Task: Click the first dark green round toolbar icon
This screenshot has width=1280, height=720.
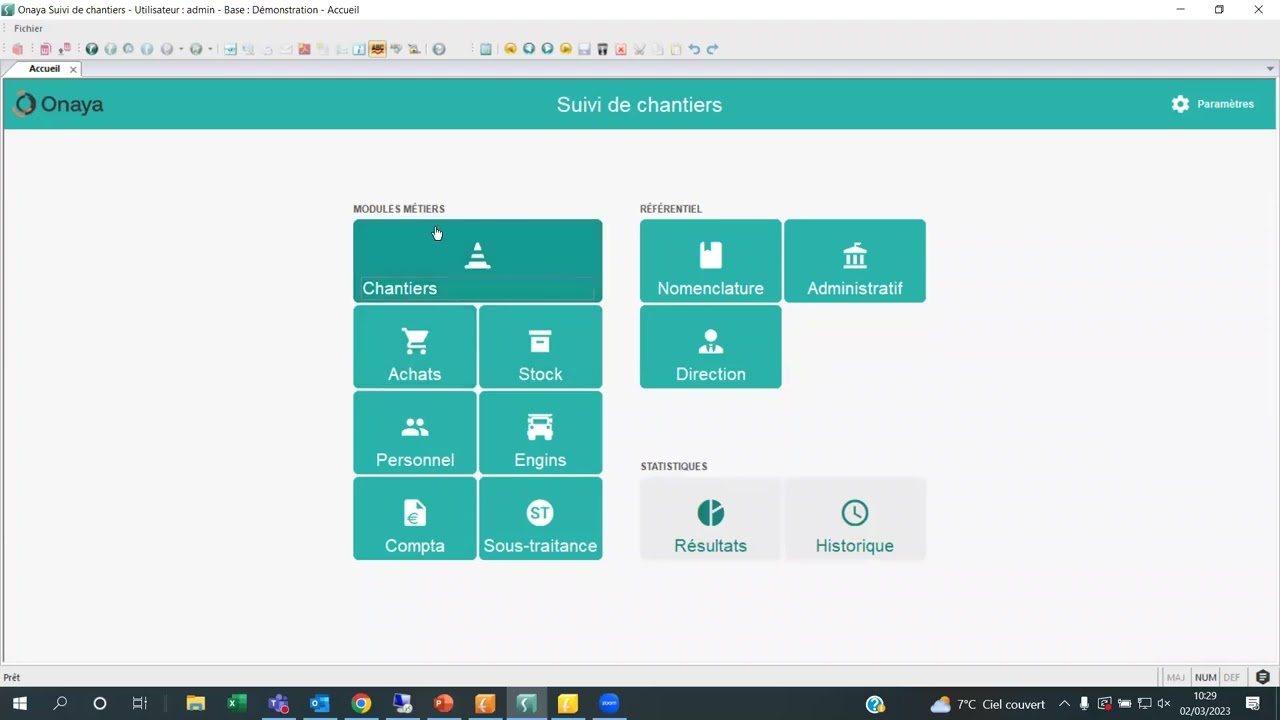Action: point(92,49)
